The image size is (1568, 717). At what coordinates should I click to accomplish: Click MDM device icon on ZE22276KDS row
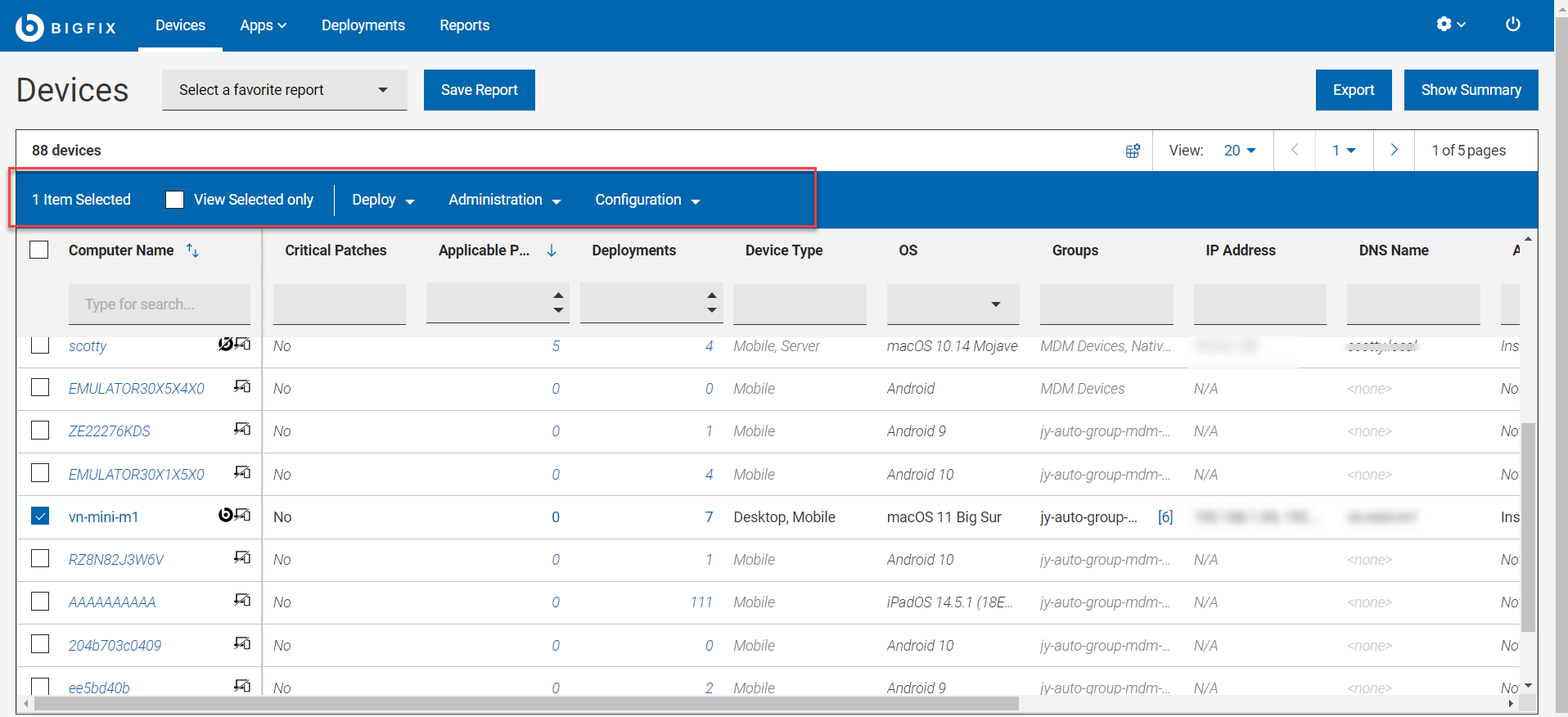242,429
